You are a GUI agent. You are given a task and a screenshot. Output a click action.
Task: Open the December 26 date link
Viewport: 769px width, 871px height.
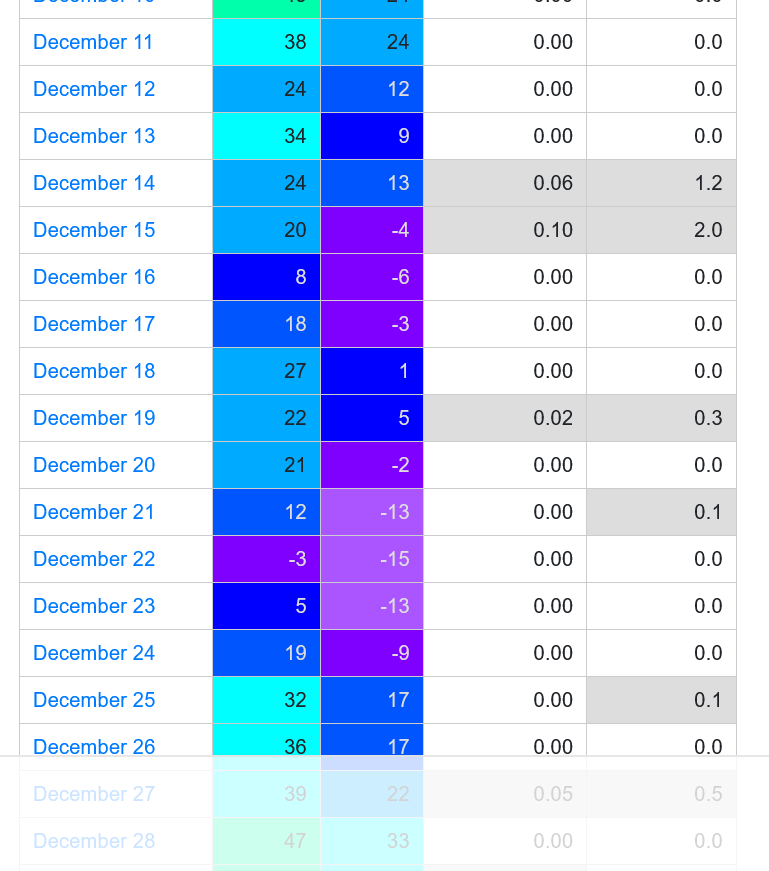[x=94, y=746]
